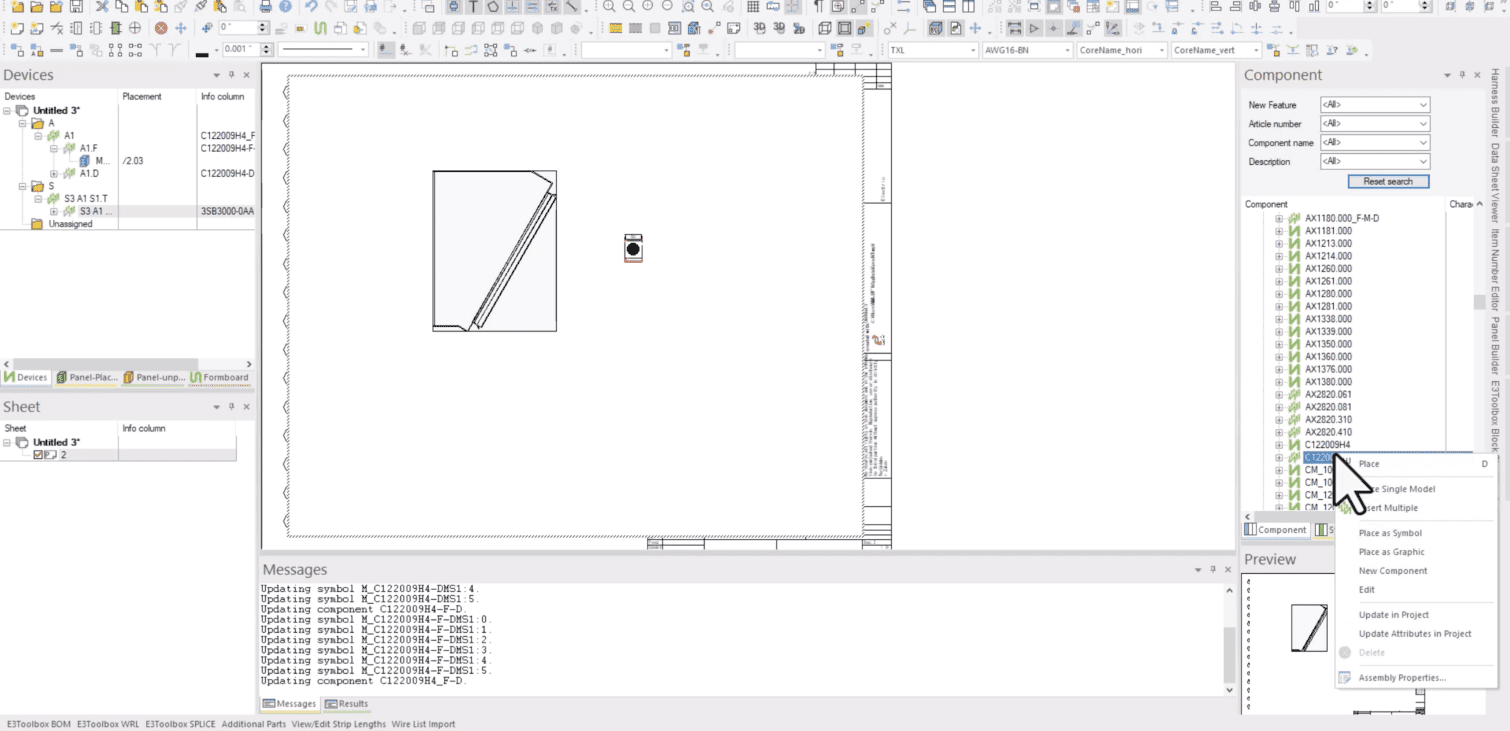This screenshot has height=731, width=1510.
Task: Click the Reset search button
Action: (1388, 181)
